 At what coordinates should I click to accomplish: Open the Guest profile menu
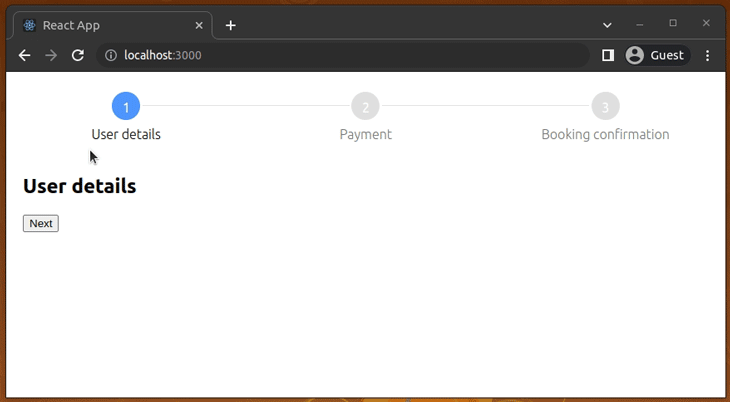pos(656,55)
